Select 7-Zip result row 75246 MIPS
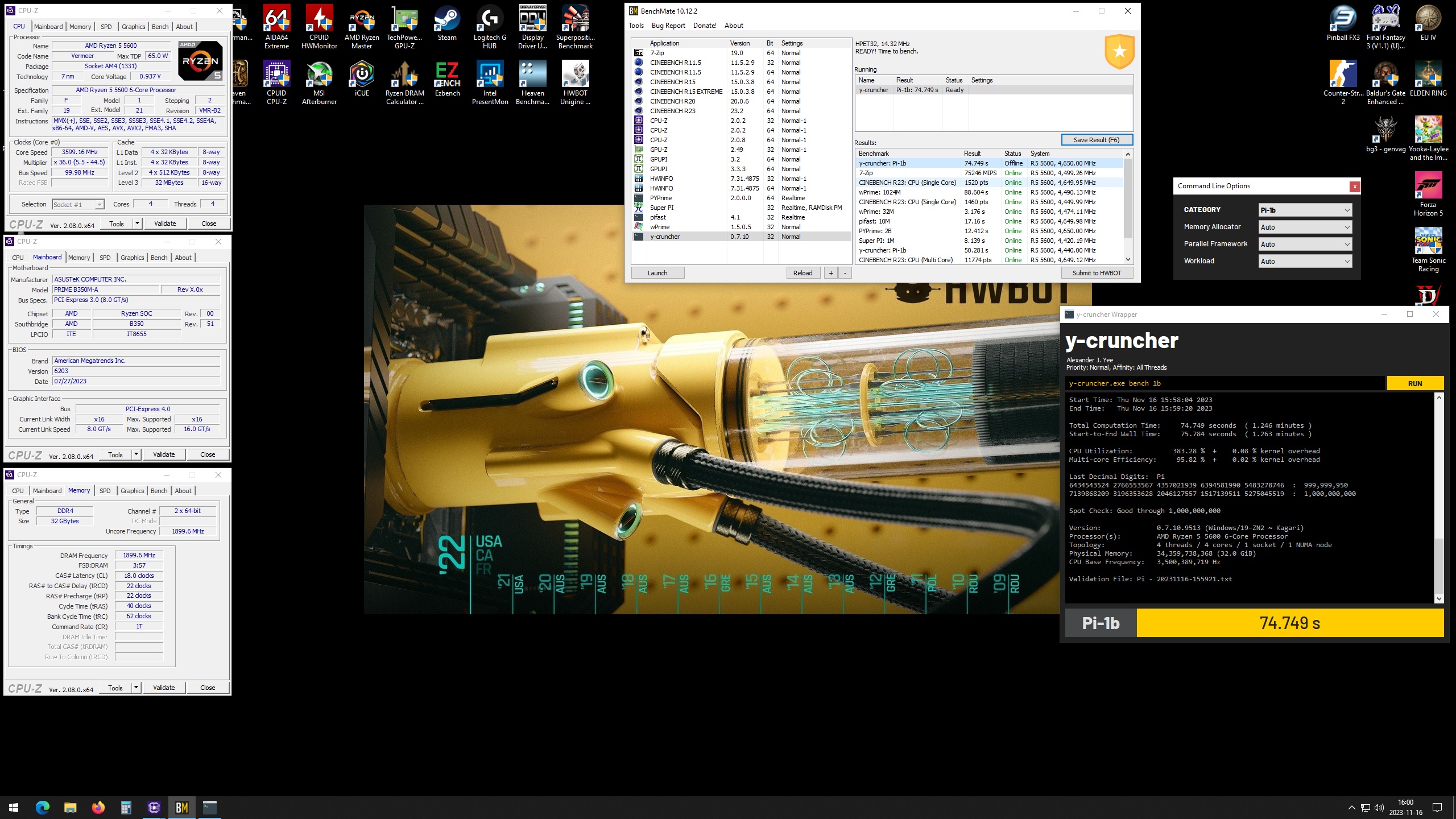The image size is (1456, 819). [x=990, y=173]
